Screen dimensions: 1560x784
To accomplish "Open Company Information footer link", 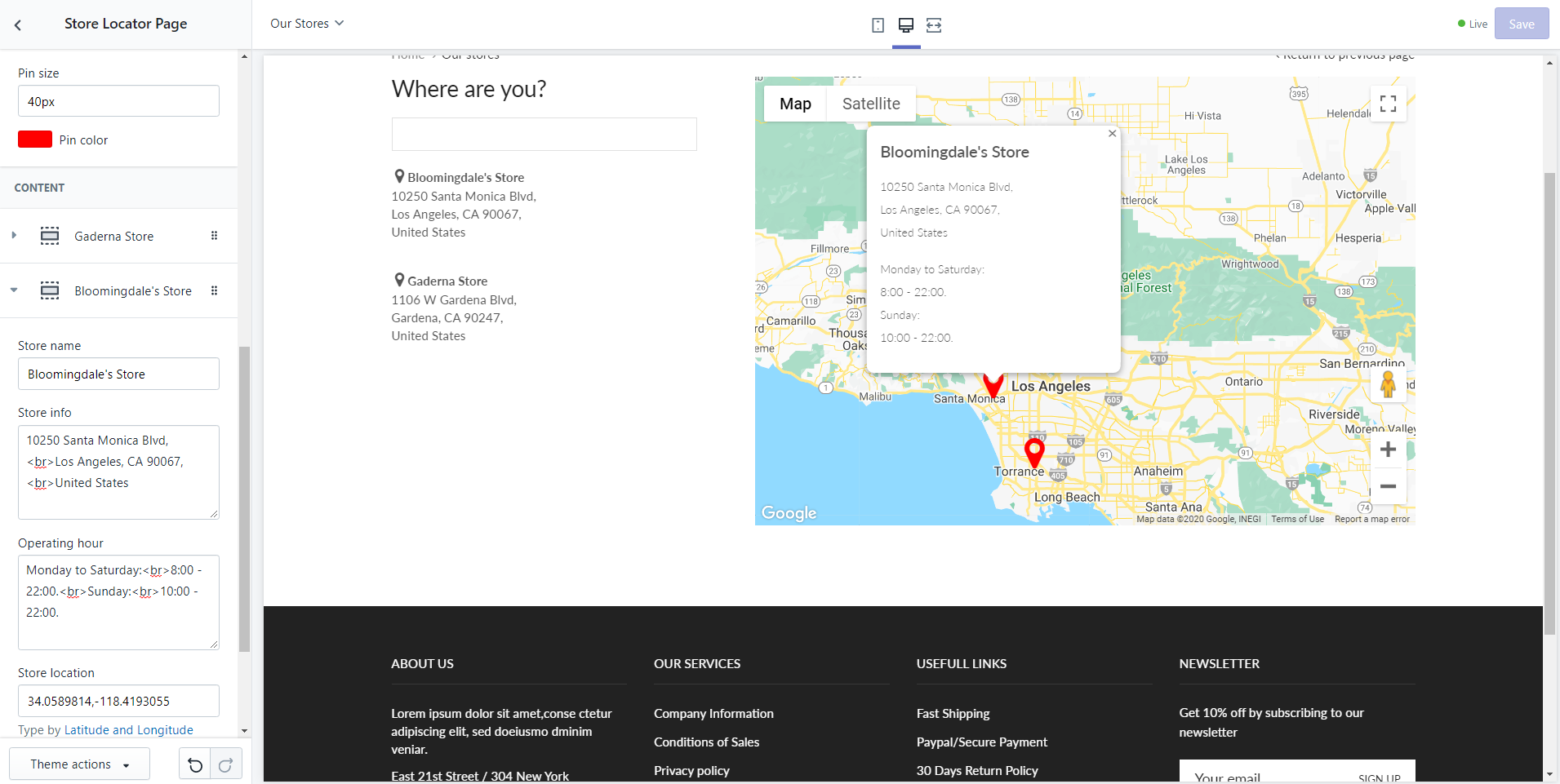I will (x=713, y=714).
